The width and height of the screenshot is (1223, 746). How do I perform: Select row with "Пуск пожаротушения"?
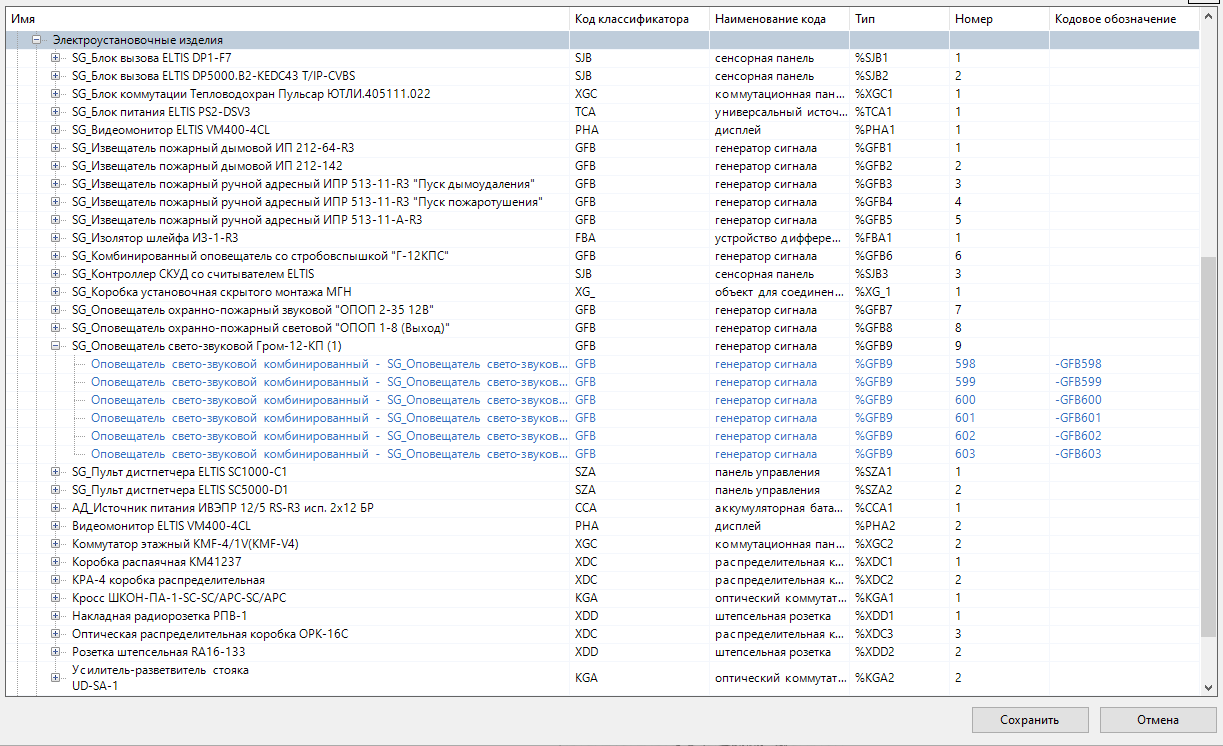(x=307, y=202)
